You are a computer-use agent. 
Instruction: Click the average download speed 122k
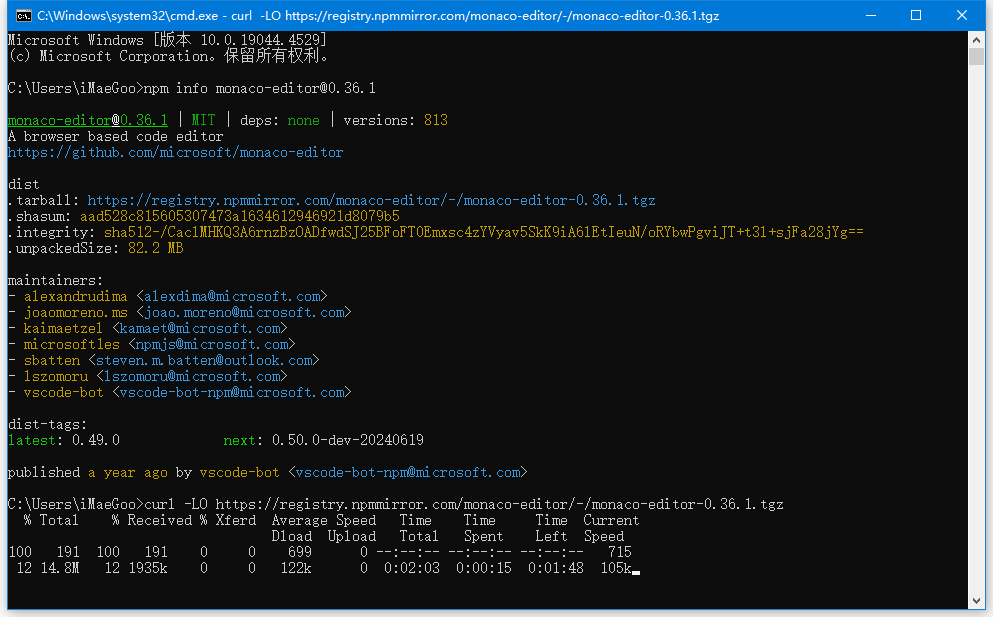point(296,568)
